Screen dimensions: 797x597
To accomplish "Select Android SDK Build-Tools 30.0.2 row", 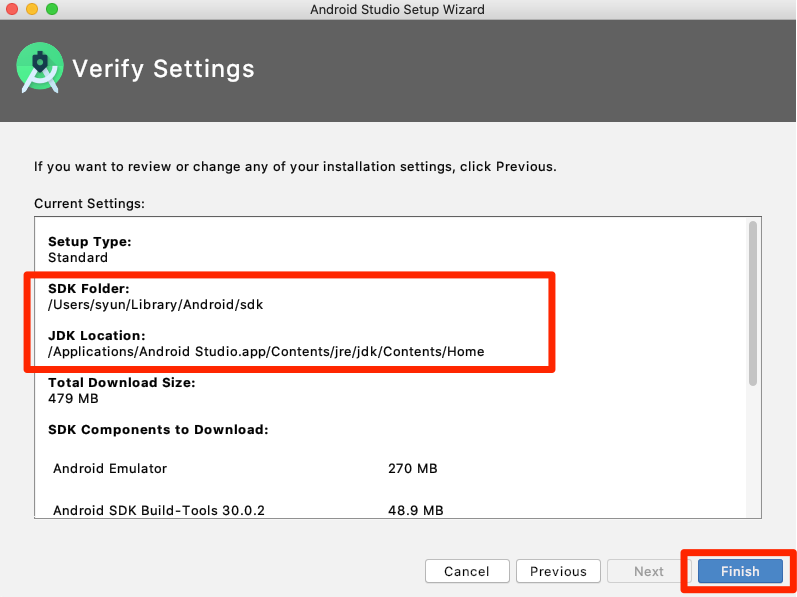I will tap(248, 510).
